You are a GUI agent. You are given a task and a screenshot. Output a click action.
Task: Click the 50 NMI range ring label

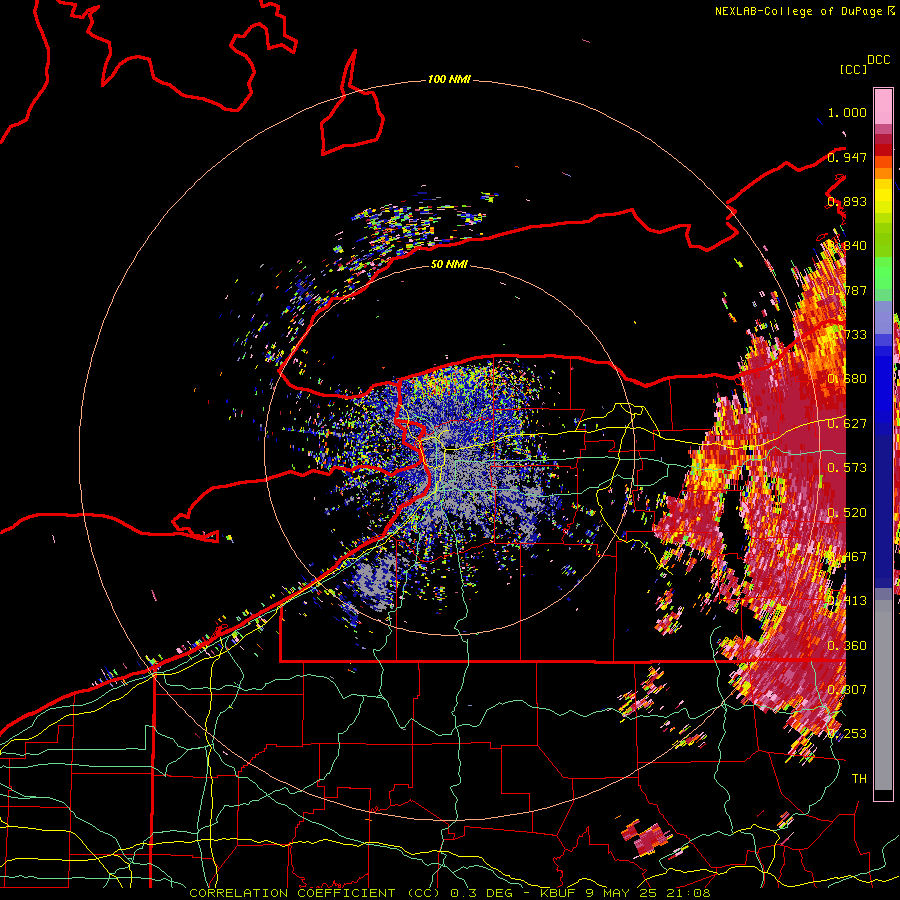(449, 264)
